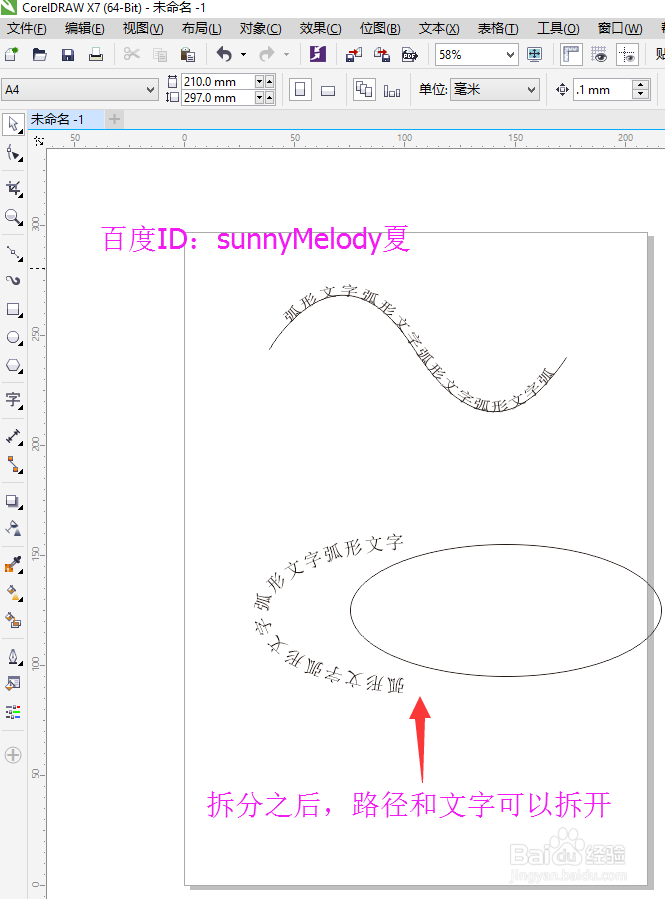
Task: Increase the page height 297.0 mm spinner
Action: pyautogui.click(x=269, y=98)
